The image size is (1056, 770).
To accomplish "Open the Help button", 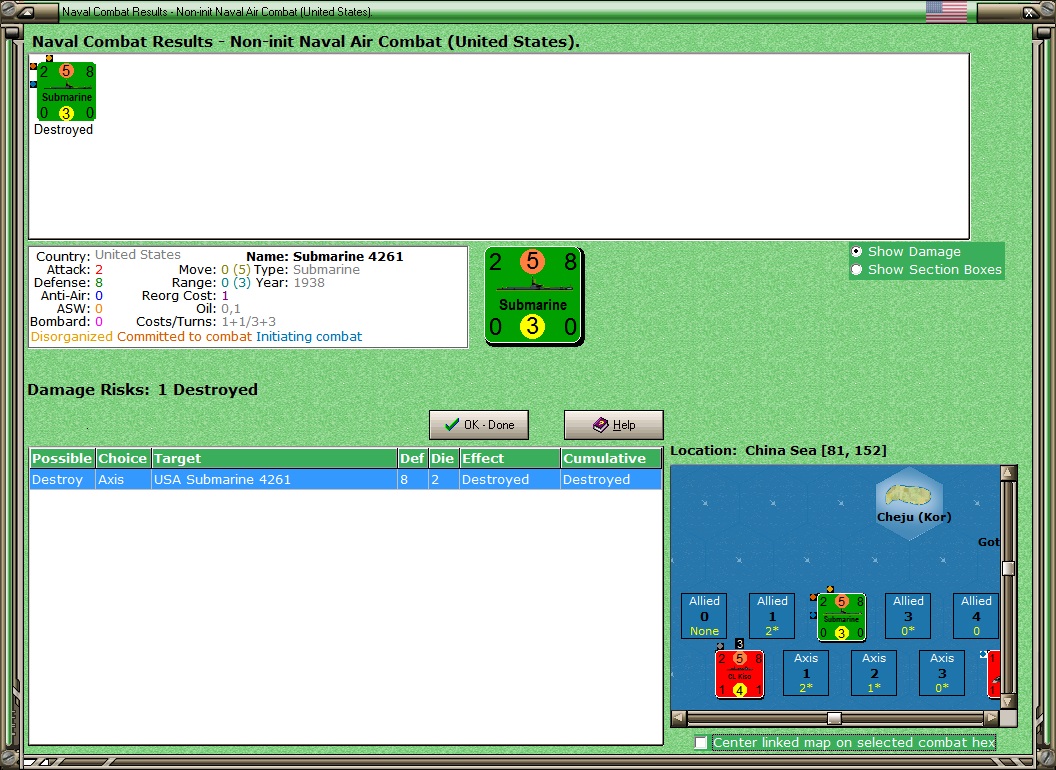I will tap(614, 425).
